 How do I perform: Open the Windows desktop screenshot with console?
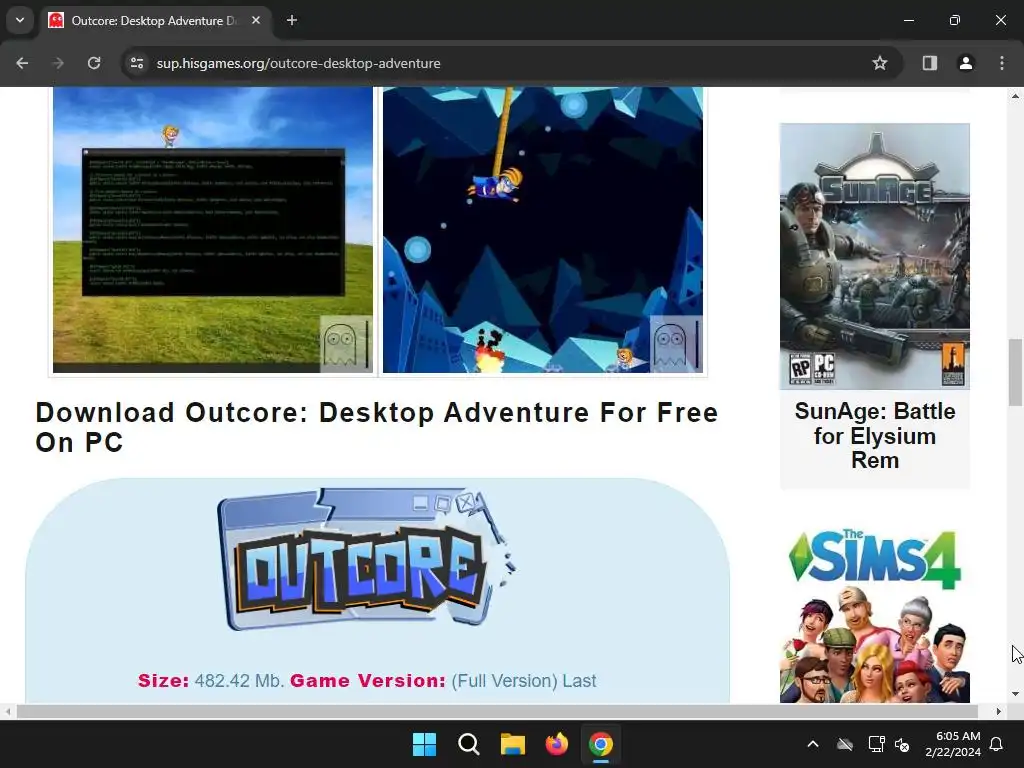point(213,230)
